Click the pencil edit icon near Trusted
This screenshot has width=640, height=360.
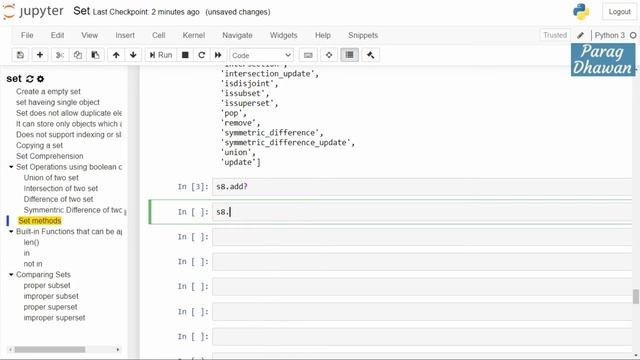[x=580, y=36]
